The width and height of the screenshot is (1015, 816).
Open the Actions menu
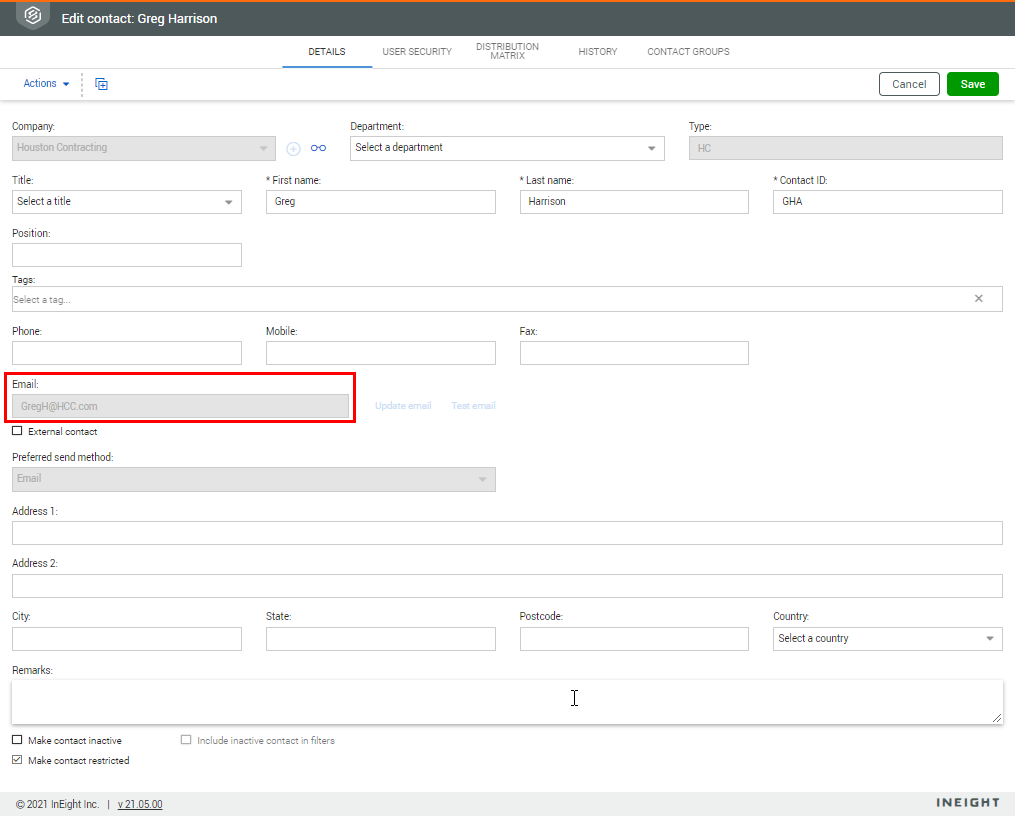[46, 84]
